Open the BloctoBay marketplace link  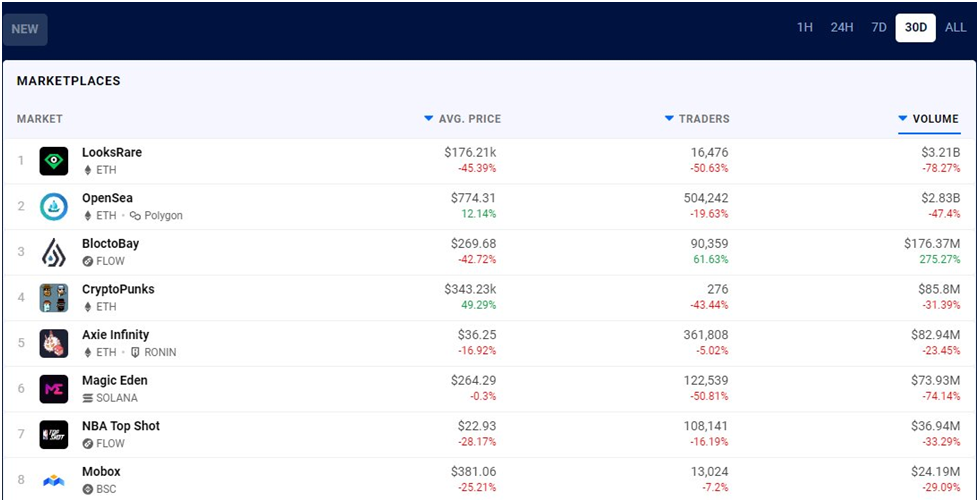[111, 244]
